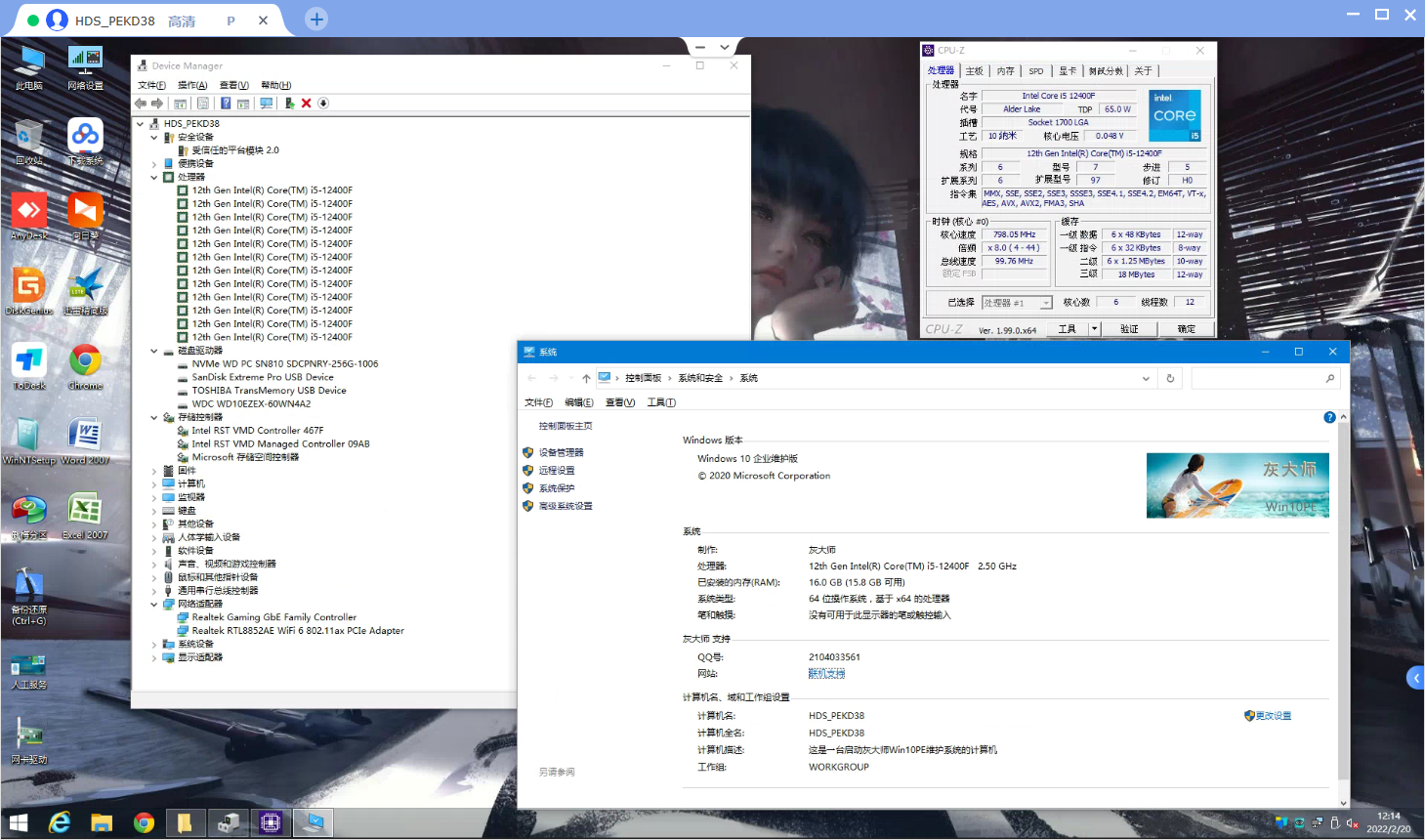Switch to the 内存 tab in CPU-Z
Viewport: 1425px width, 840px height.
pos(1006,71)
